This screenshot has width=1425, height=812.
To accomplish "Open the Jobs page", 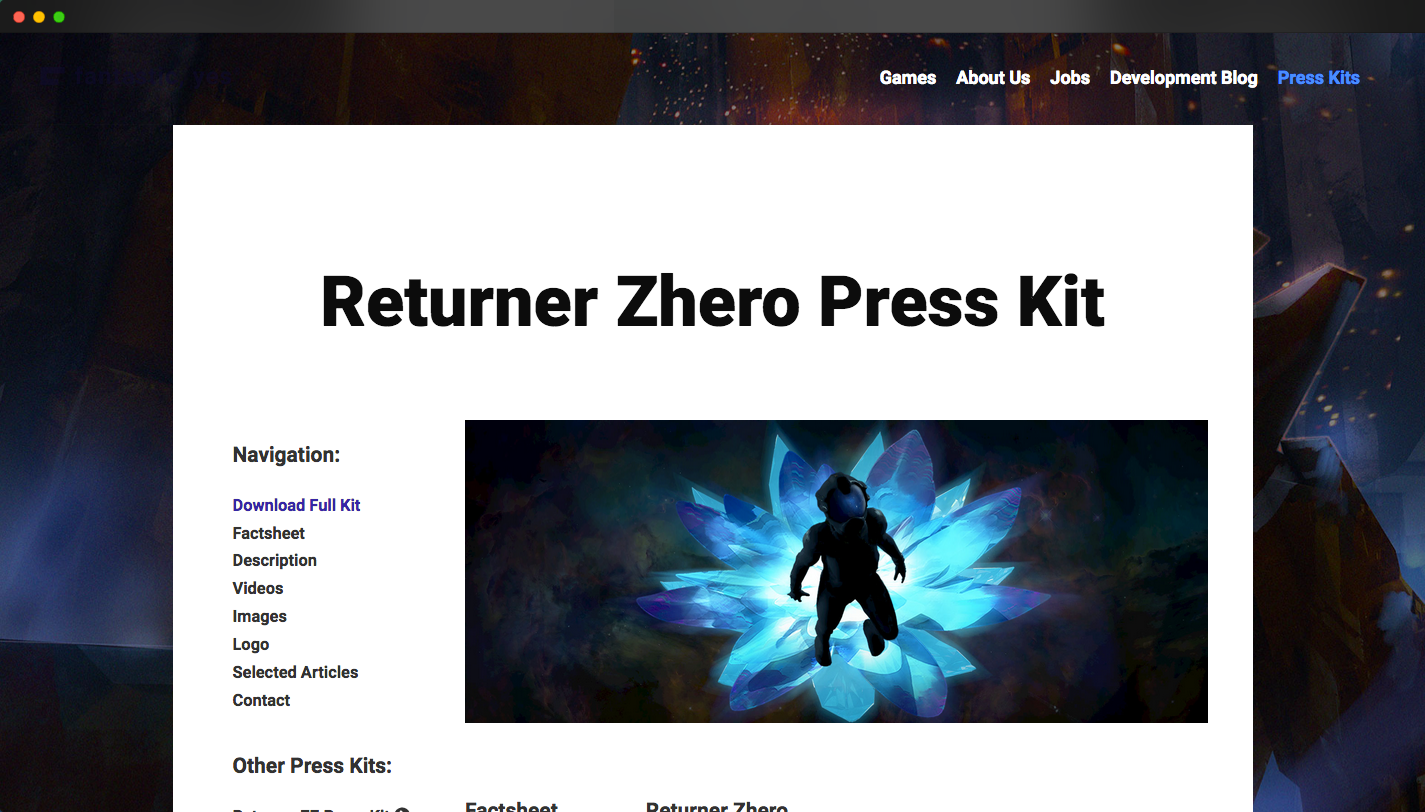I will click(1069, 78).
